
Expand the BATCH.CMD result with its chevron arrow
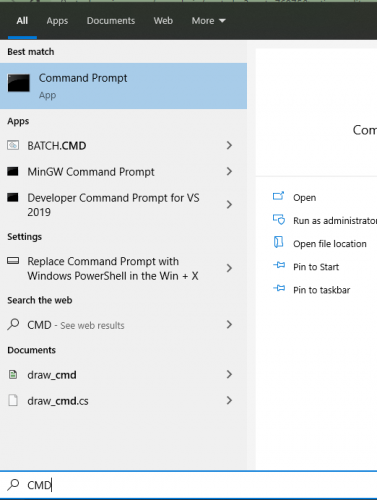point(229,145)
